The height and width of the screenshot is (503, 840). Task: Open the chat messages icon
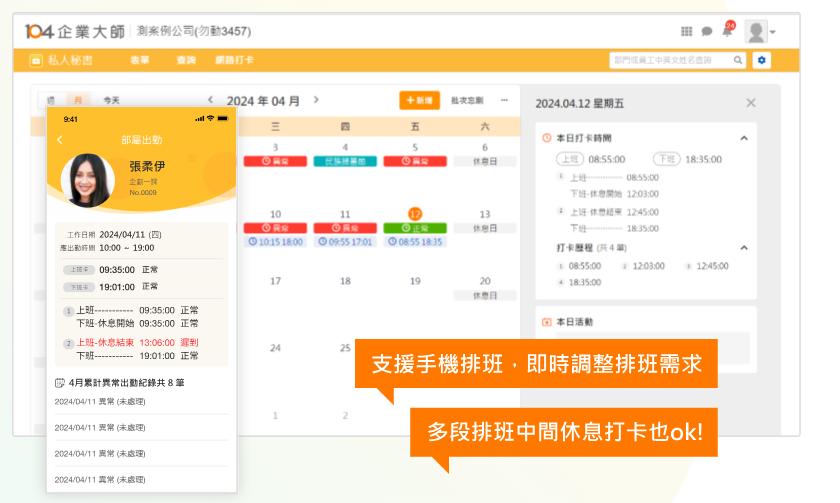(x=707, y=32)
